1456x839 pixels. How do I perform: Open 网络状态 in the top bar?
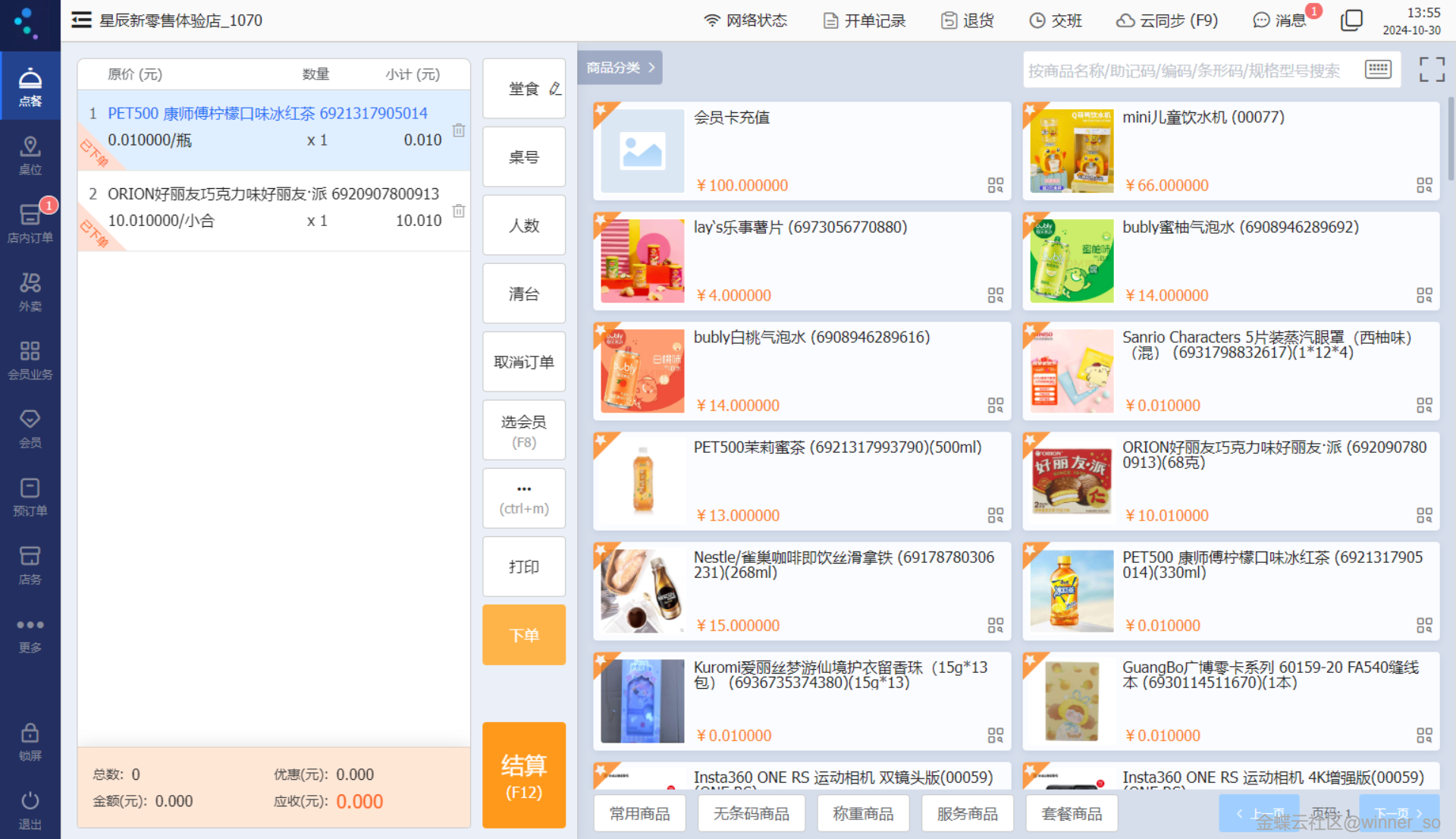point(745,20)
